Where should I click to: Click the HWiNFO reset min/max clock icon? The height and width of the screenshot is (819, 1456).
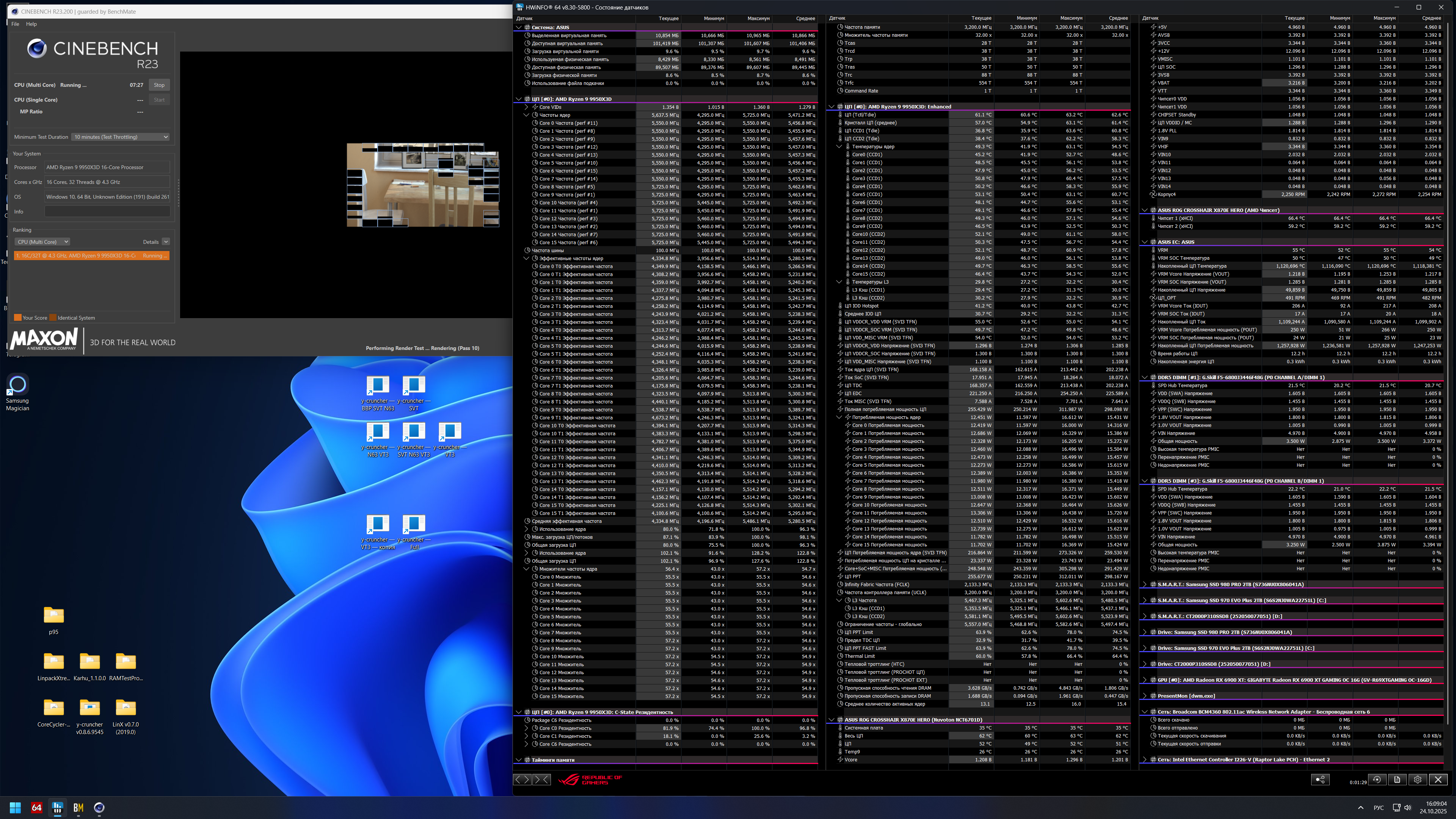tap(1377, 780)
